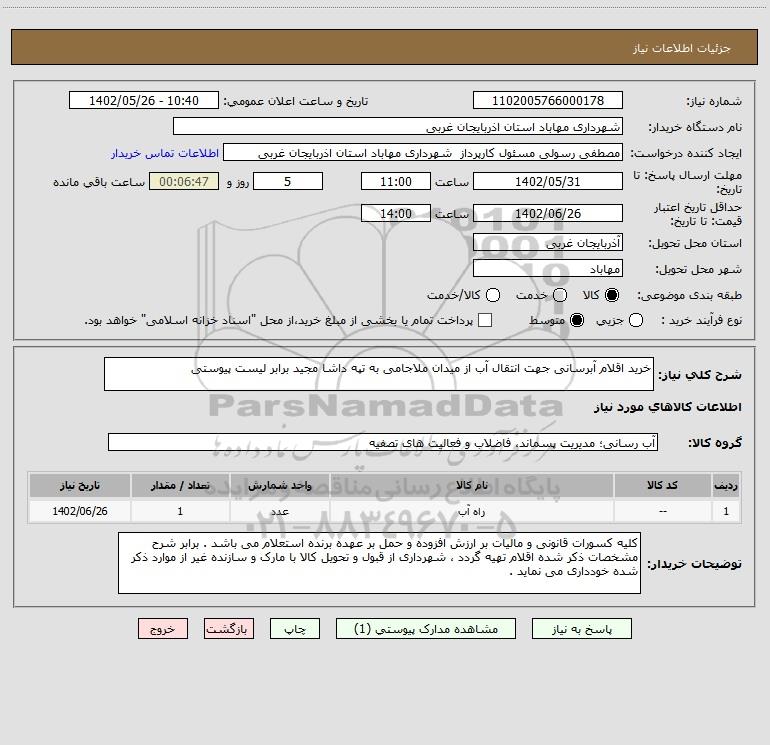Select the کالا radio button

point(612,295)
